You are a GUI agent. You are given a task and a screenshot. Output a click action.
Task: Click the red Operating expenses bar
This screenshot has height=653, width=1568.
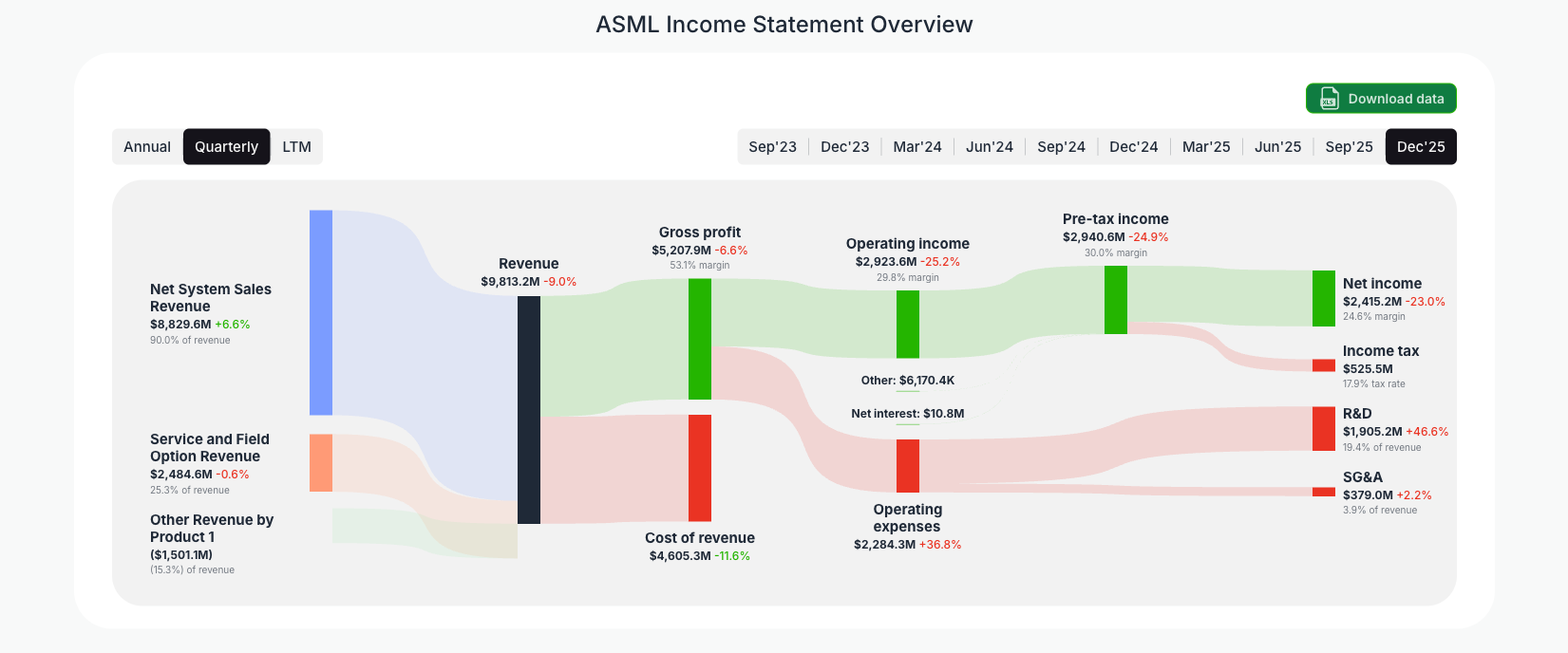pyautogui.click(x=908, y=466)
